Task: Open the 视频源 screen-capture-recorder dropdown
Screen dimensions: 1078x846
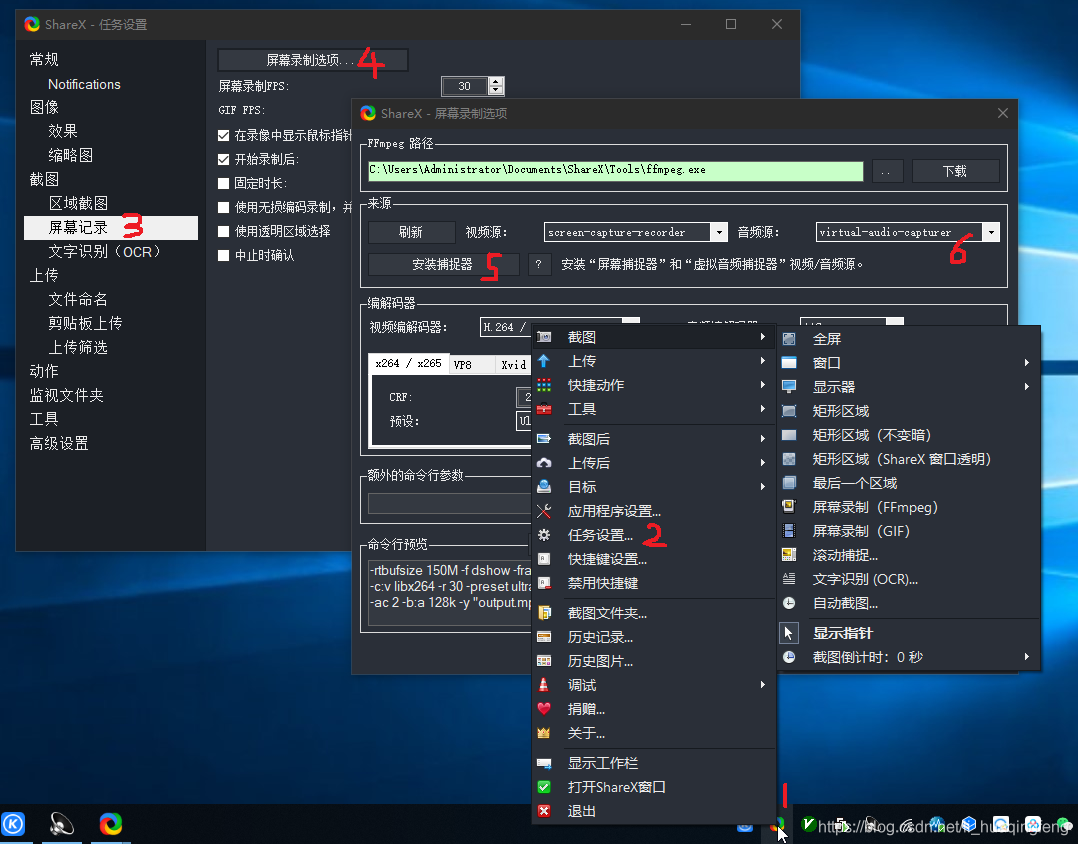Action: click(x=719, y=232)
